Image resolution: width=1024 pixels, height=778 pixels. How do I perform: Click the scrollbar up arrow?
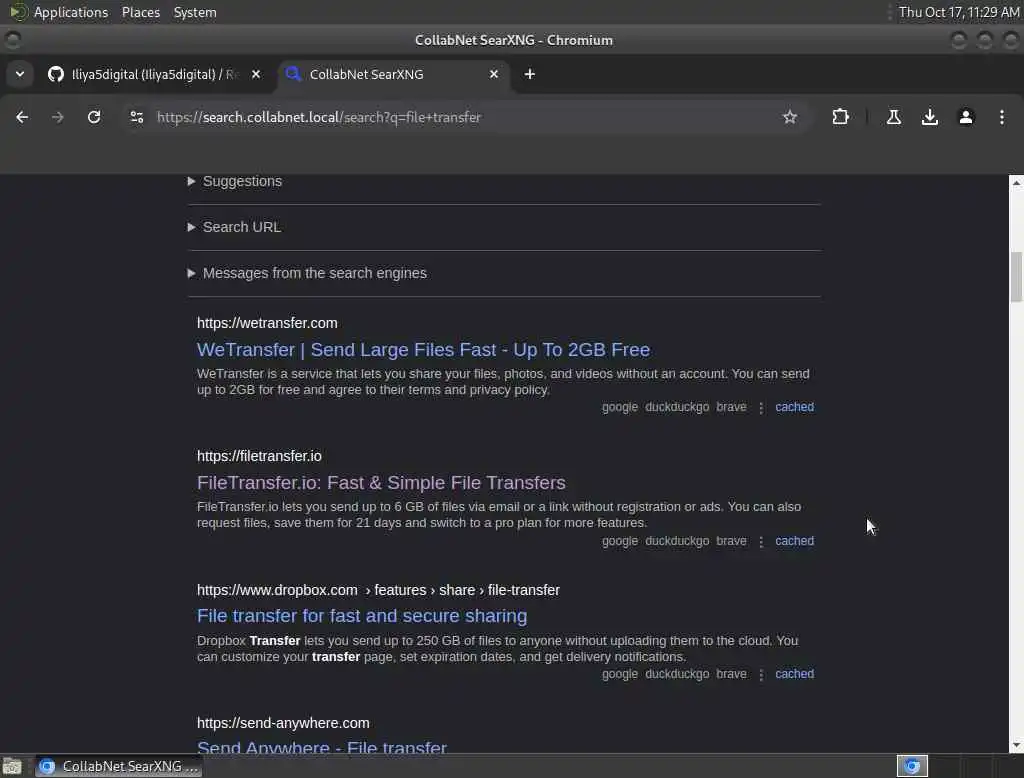coord(1016,183)
